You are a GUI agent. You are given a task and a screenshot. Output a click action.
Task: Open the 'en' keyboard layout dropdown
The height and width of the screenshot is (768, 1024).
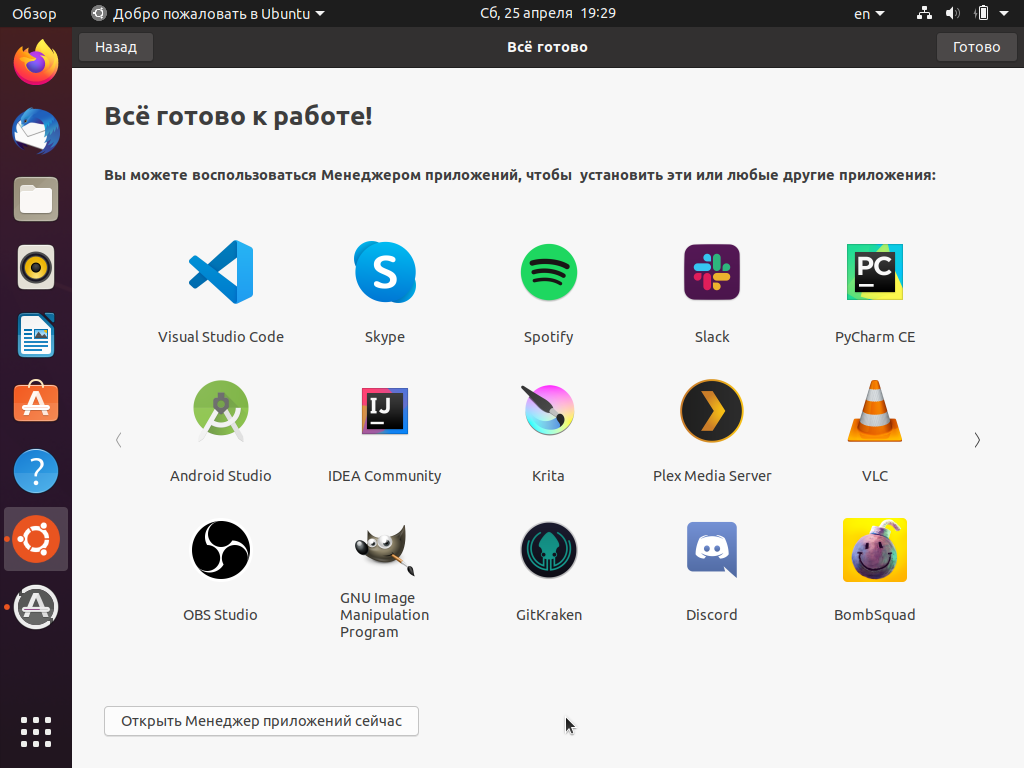(x=869, y=14)
